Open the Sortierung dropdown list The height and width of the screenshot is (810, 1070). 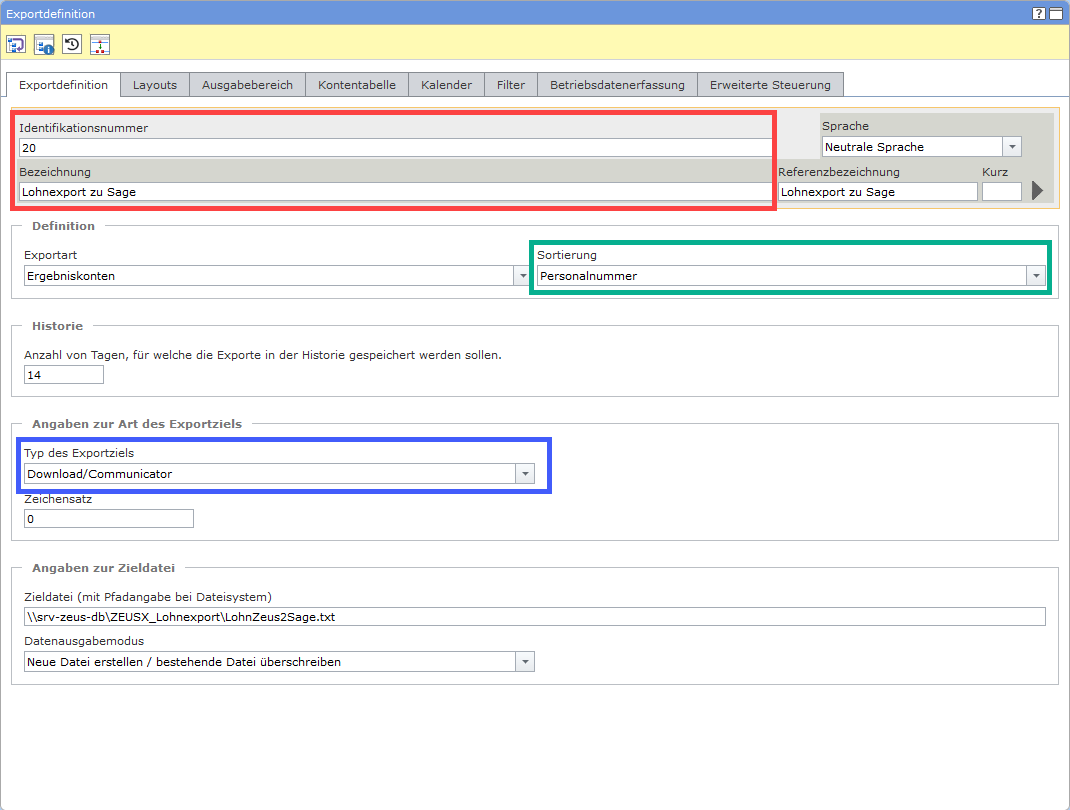coord(1036,276)
